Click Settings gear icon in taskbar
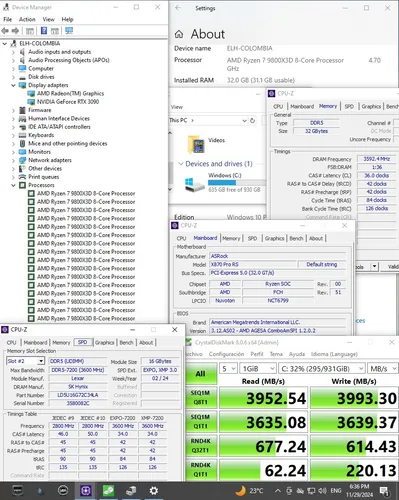The image size is (399, 500). tap(154, 491)
